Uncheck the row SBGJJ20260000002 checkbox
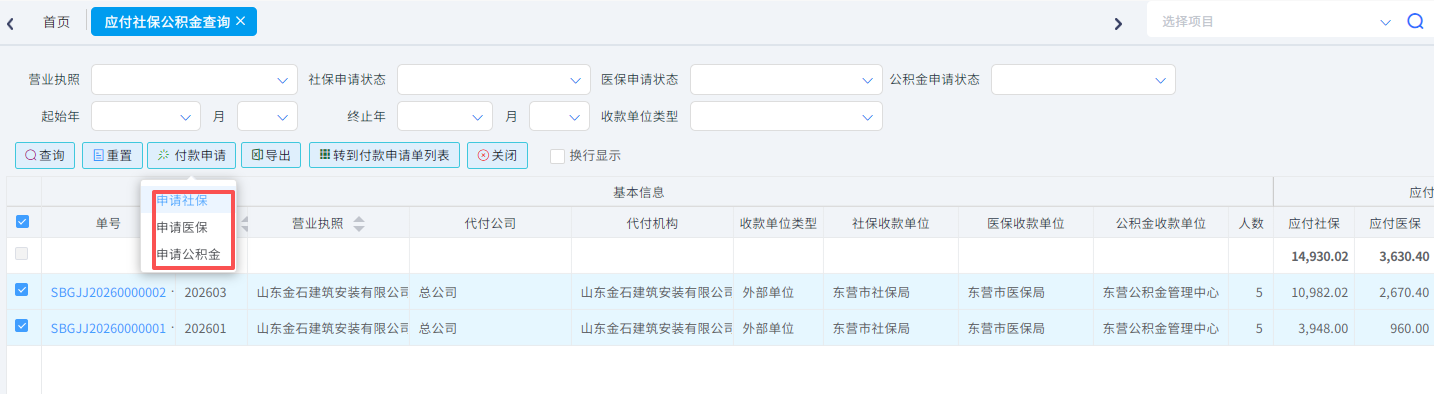 click(x=22, y=291)
